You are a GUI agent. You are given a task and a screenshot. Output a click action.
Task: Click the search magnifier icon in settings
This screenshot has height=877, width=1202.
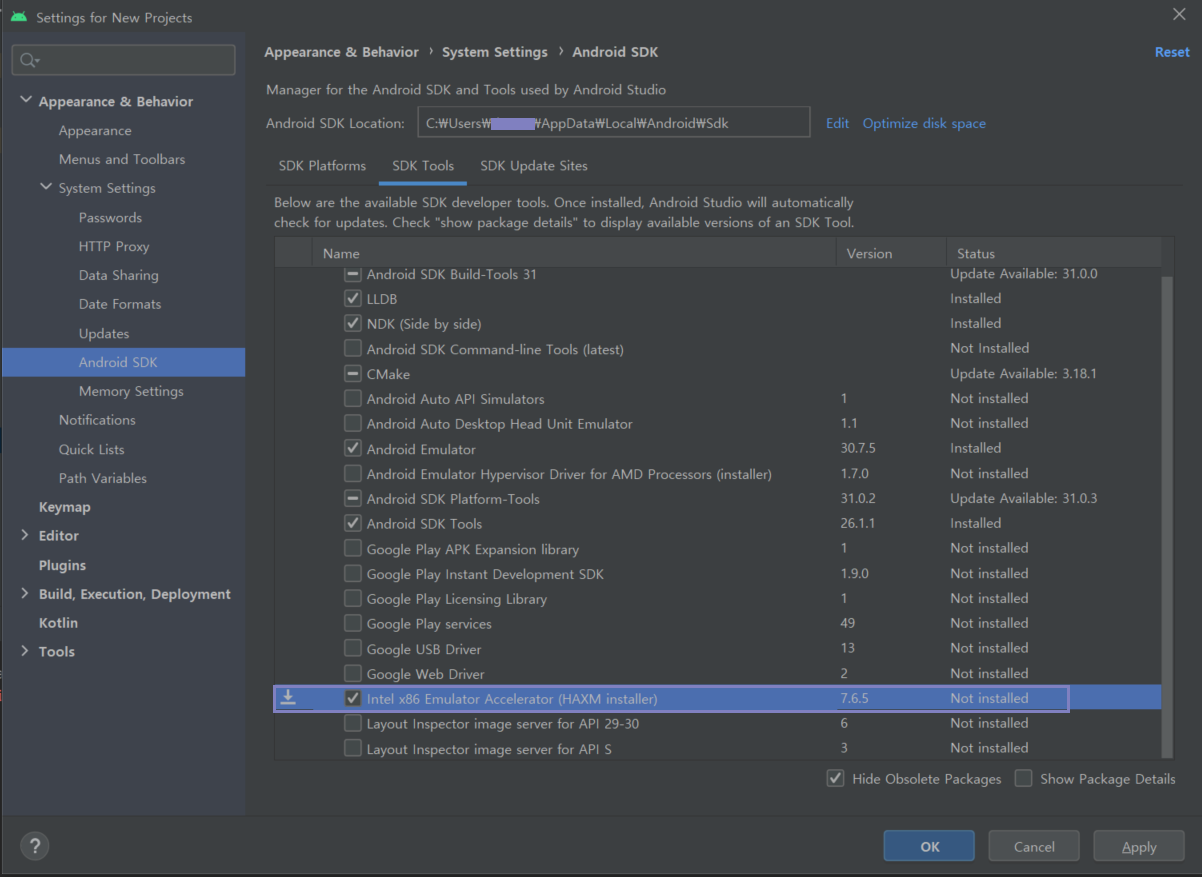[29, 60]
